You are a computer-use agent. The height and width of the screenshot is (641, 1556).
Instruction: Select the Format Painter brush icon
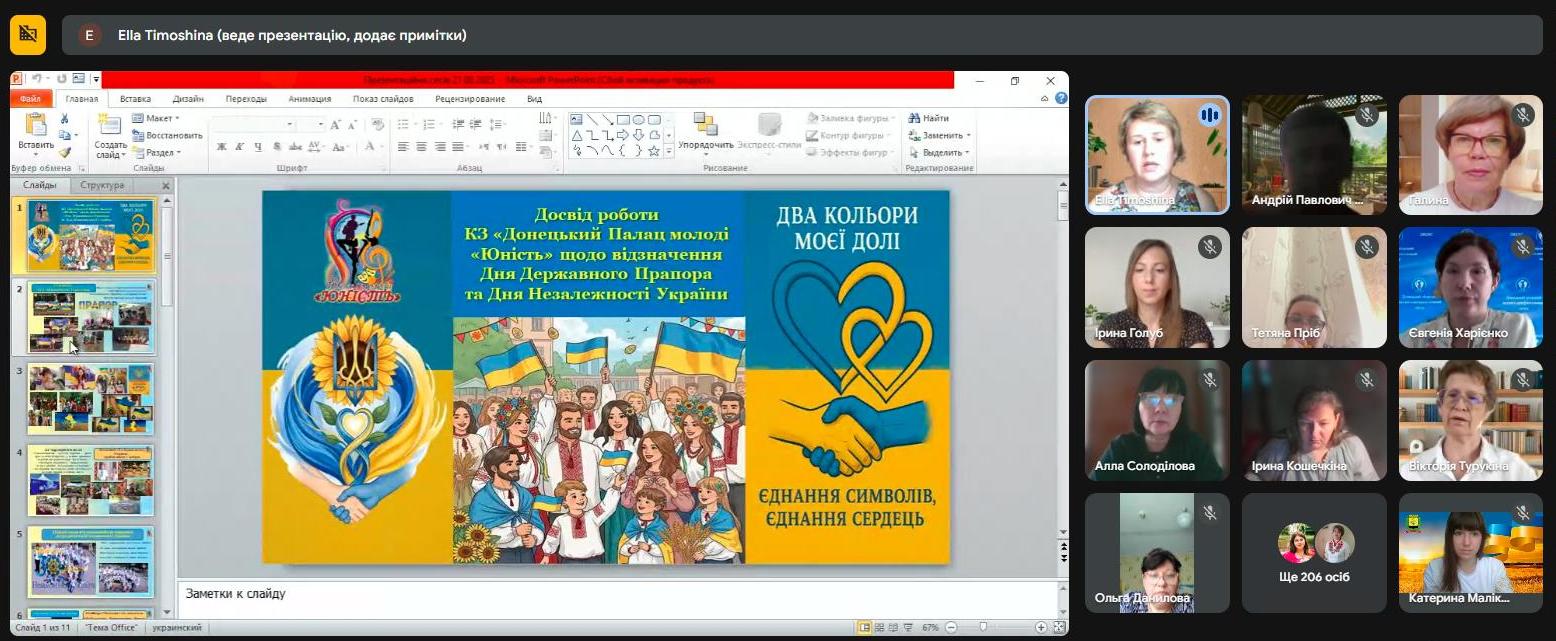pyautogui.click(x=64, y=153)
